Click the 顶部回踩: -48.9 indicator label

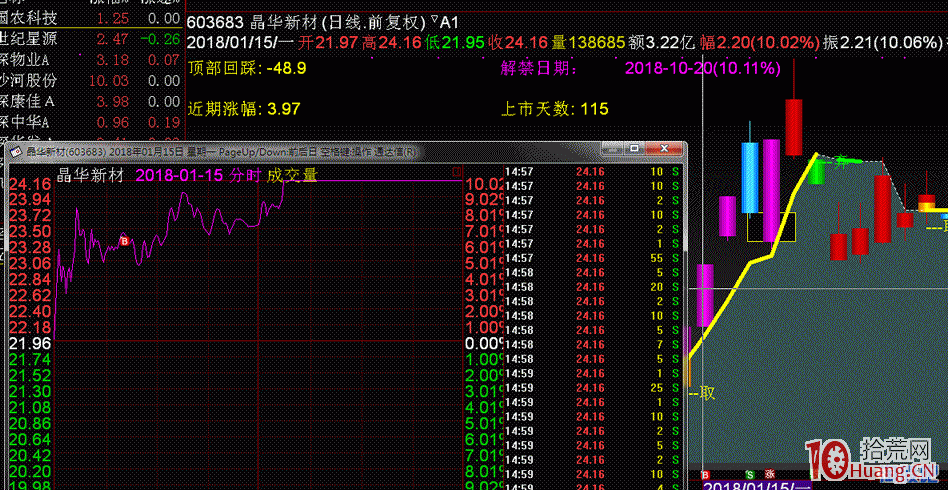247,68
